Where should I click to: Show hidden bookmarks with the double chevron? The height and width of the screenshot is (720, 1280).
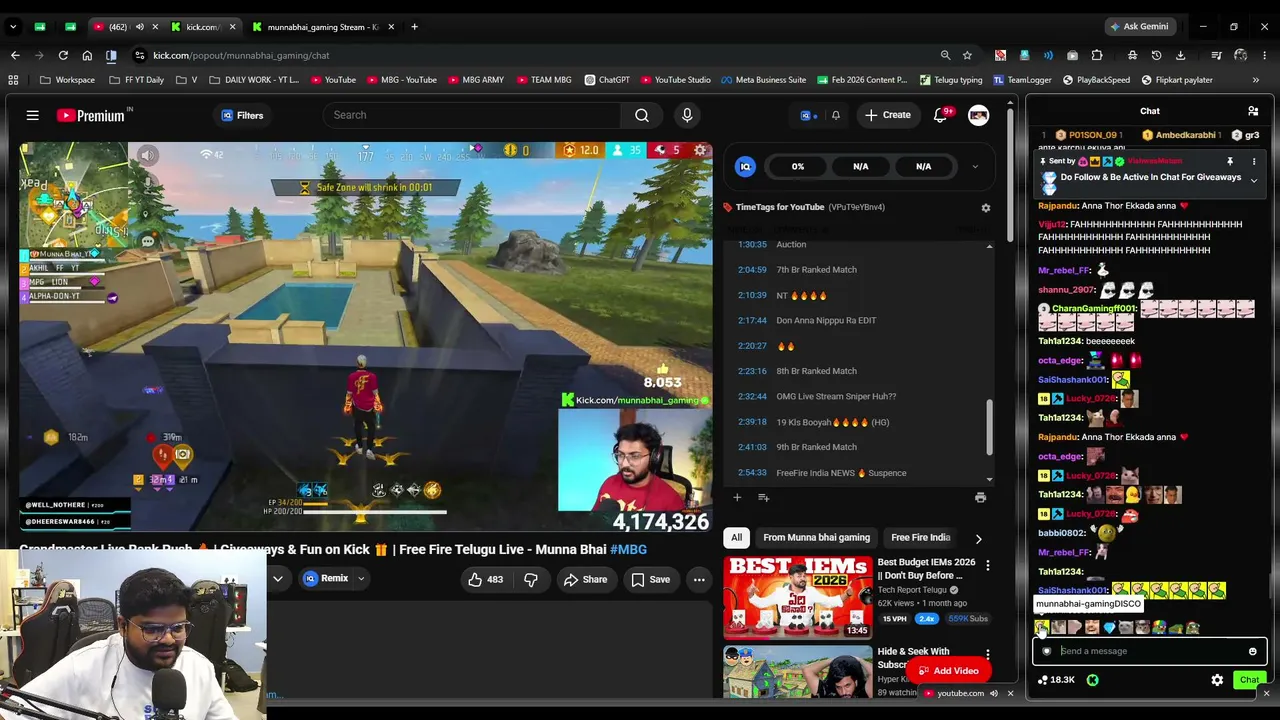pyautogui.click(x=1256, y=80)
